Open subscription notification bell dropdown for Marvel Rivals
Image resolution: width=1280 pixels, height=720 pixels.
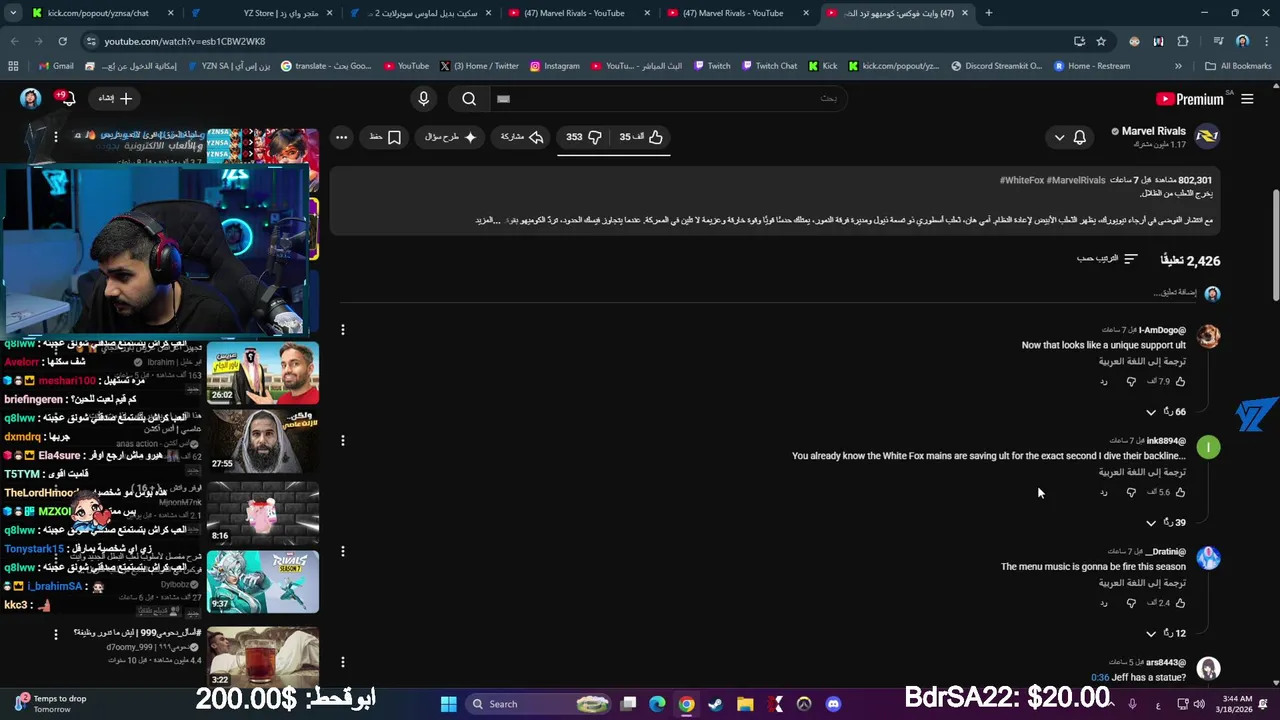(1070, 137)
